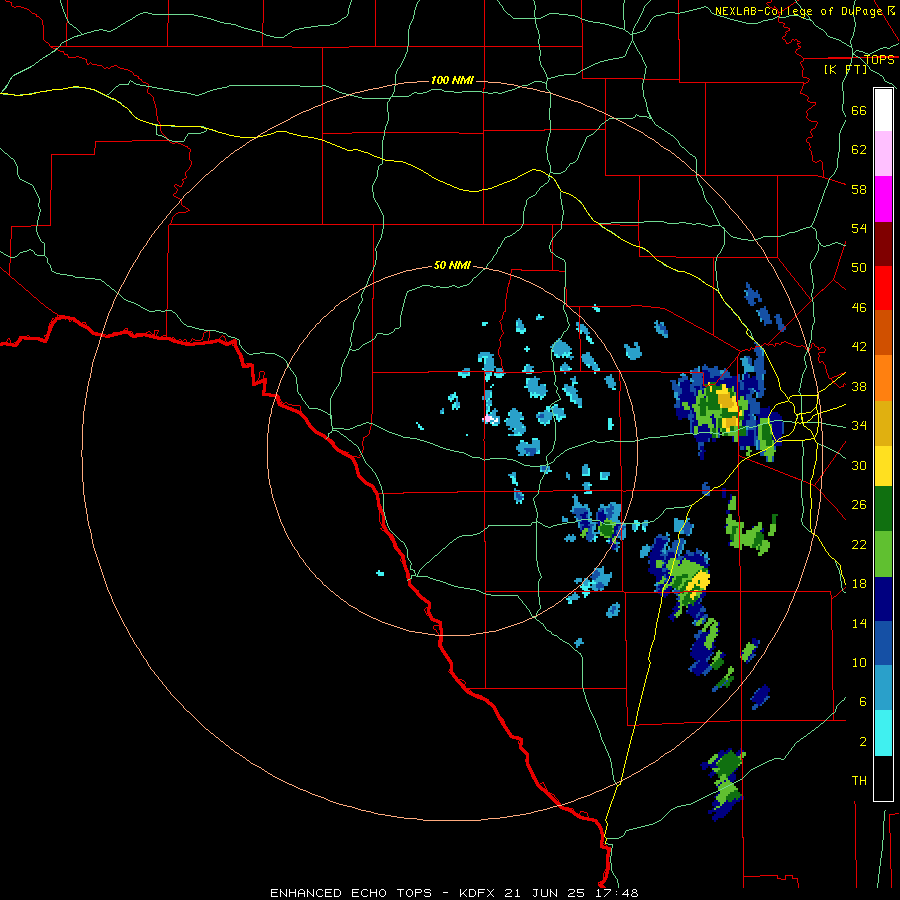Select the bright red legend swatch
The height and width of the screenshot is (900, 900).
883,288
